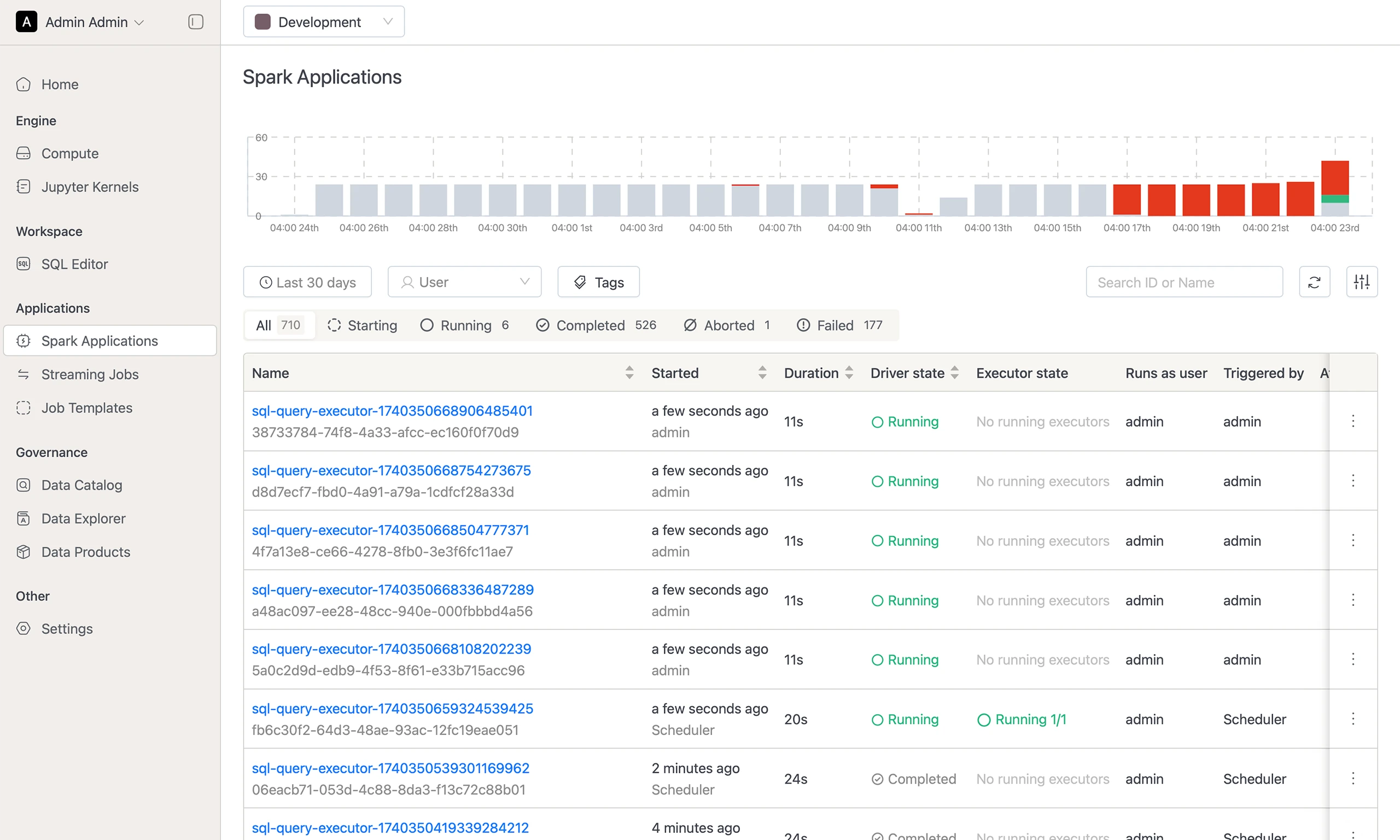Image resolution: width=1400 pixels, height=840 pixels.
Task: Open sql-query-executor-1740350668754273675 application
Action: (391, 470)
